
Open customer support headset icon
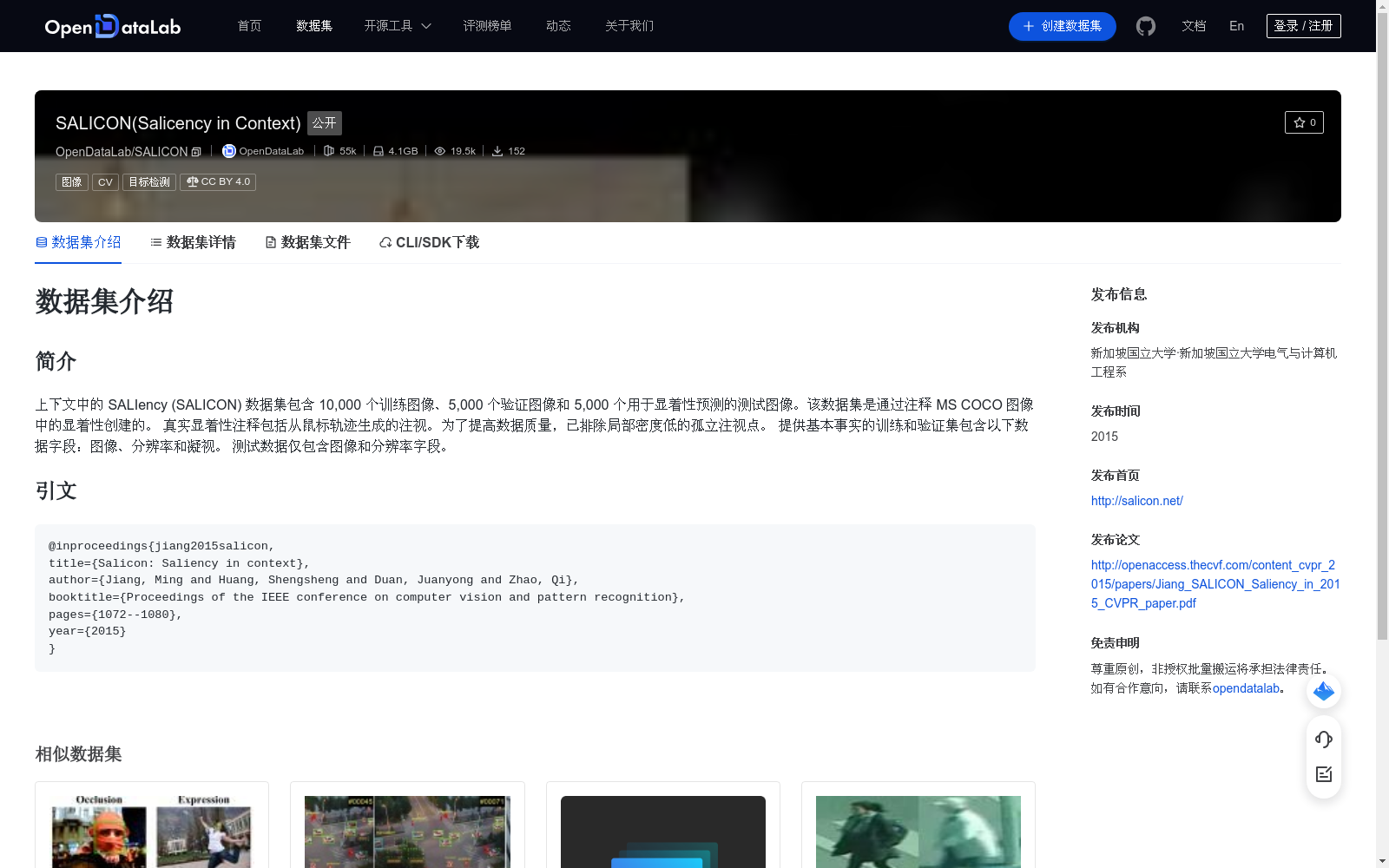(x=1324, y=740)
